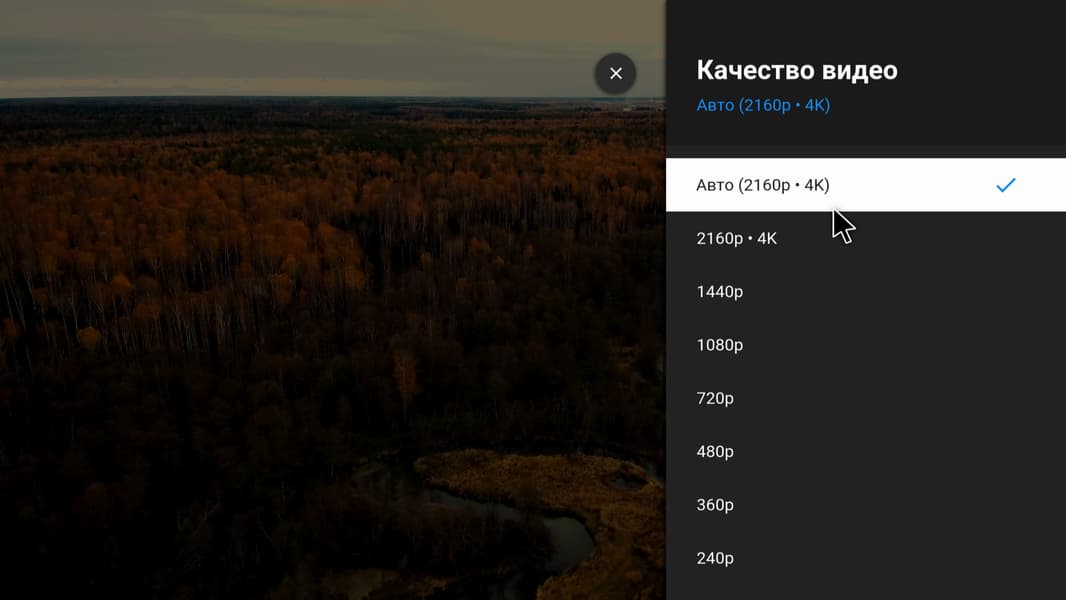Click the empty space right of 480p row
This screenshot has width=1066, height=600.
point(920,452)
